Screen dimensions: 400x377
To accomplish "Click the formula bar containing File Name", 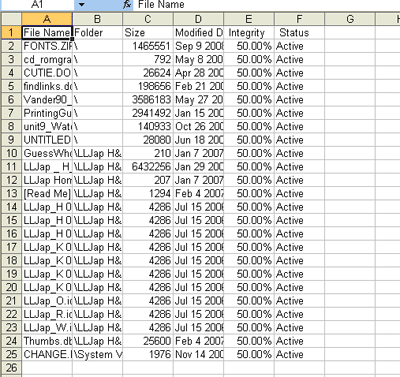I will [267, 5].
